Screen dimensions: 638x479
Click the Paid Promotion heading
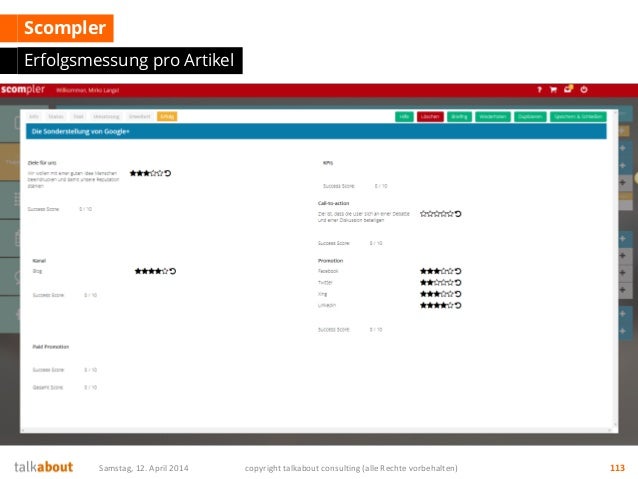click(x=51, y=347)
